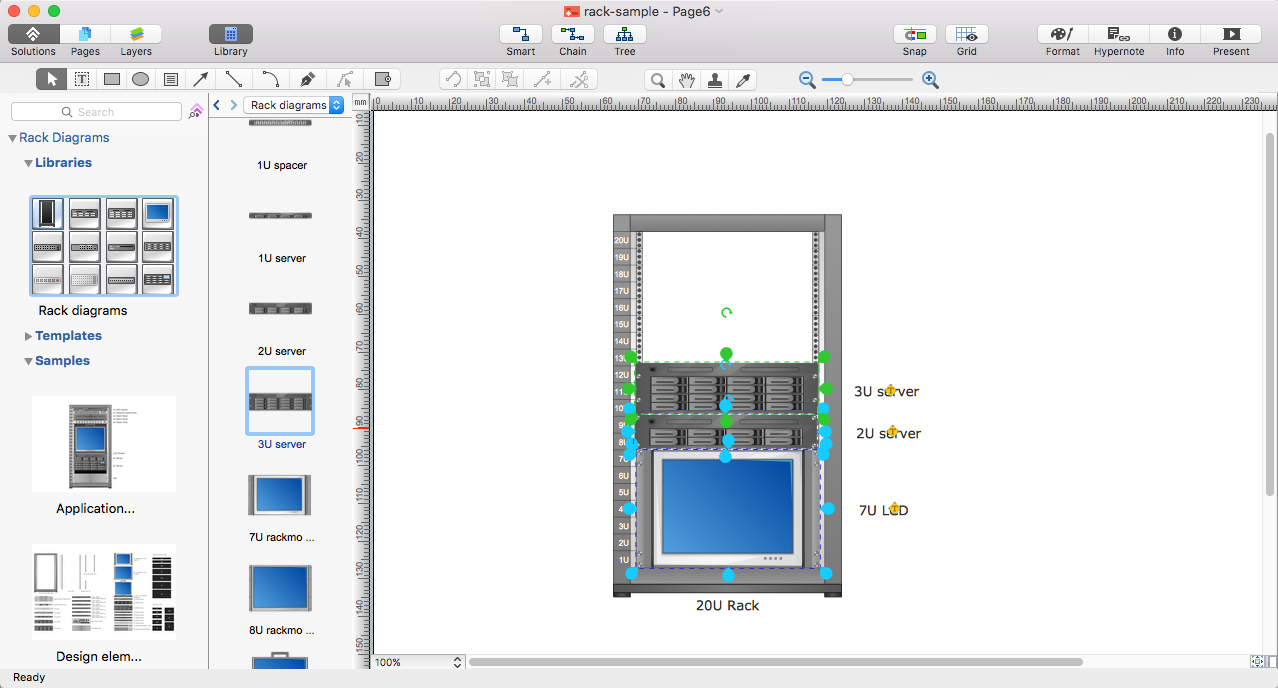Select the Eyedropper tool
1278x688 pixels.
tap(743, 78)
